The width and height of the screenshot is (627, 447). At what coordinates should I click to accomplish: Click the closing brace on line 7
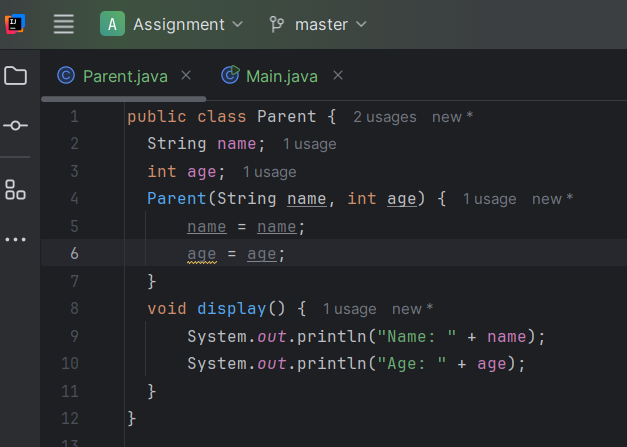pyautogui.click(x=152, y=281)
